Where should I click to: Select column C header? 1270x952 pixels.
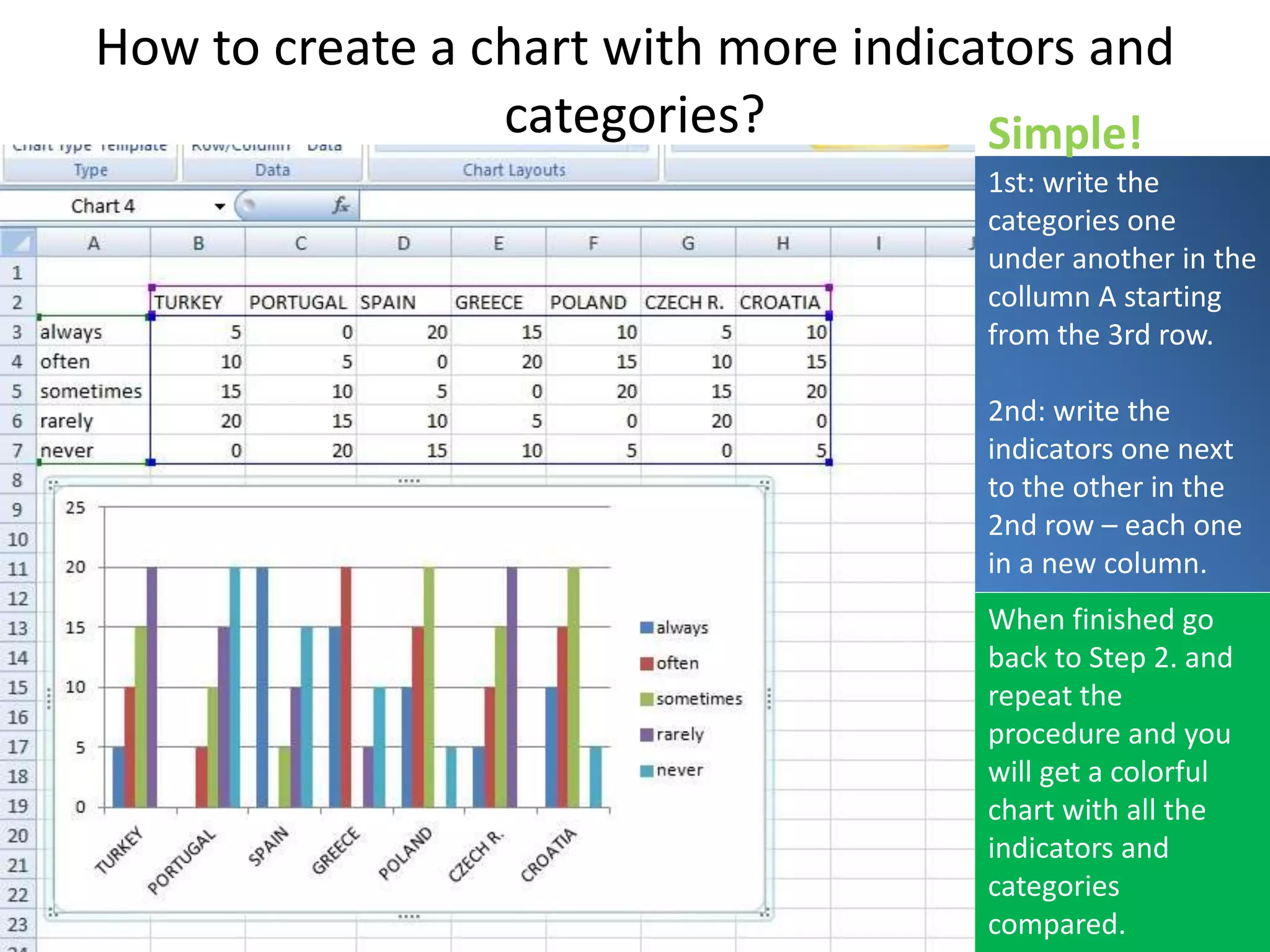301,243
